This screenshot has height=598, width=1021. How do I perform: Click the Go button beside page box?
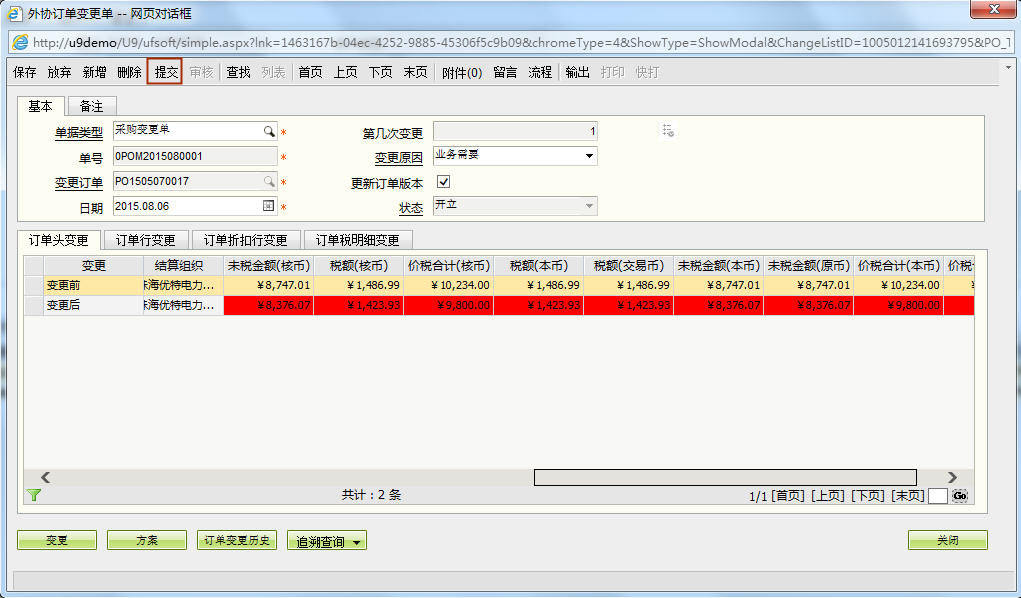(960, 495)
